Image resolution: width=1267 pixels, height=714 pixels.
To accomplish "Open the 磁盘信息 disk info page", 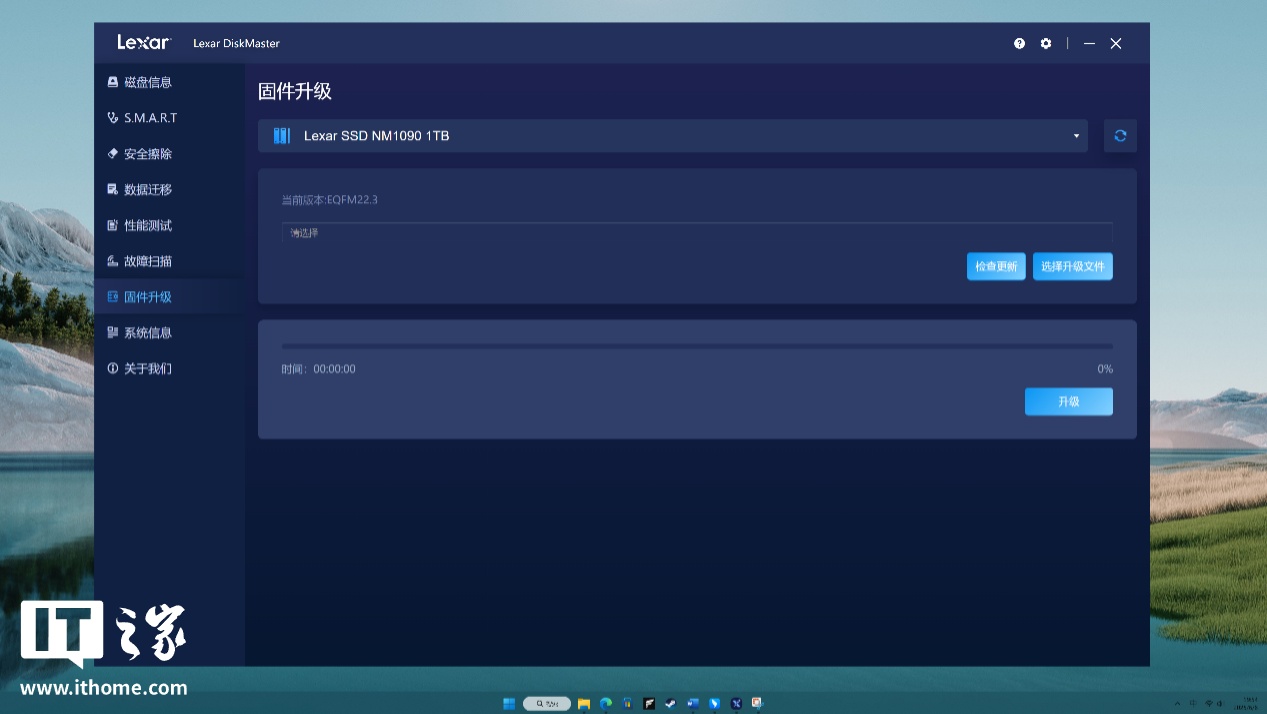I will point(147,82).
